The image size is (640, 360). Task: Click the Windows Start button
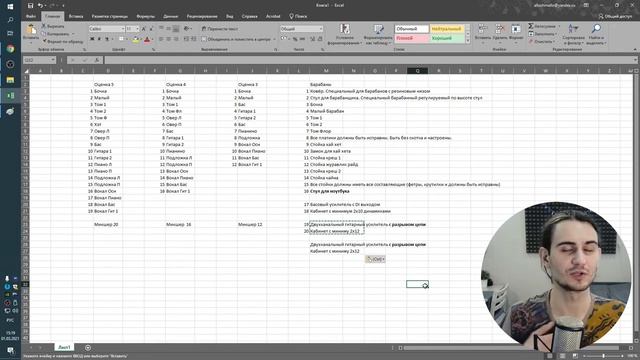pos(10,6)
